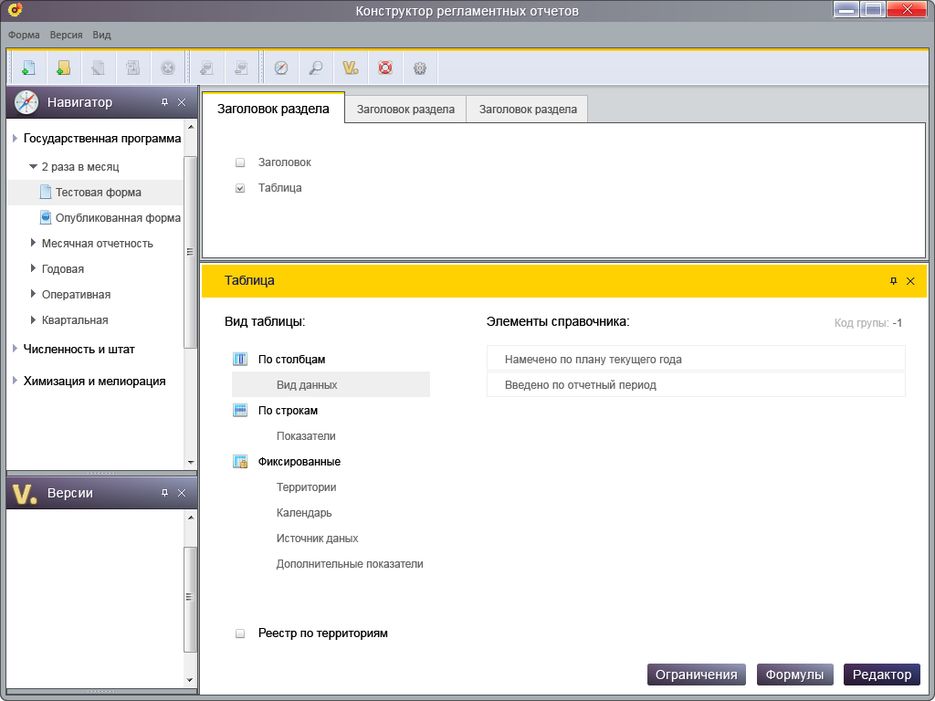Tick the Реестр по территориям checkbox
The image size is (935, 701).
[x=240, y=633]
